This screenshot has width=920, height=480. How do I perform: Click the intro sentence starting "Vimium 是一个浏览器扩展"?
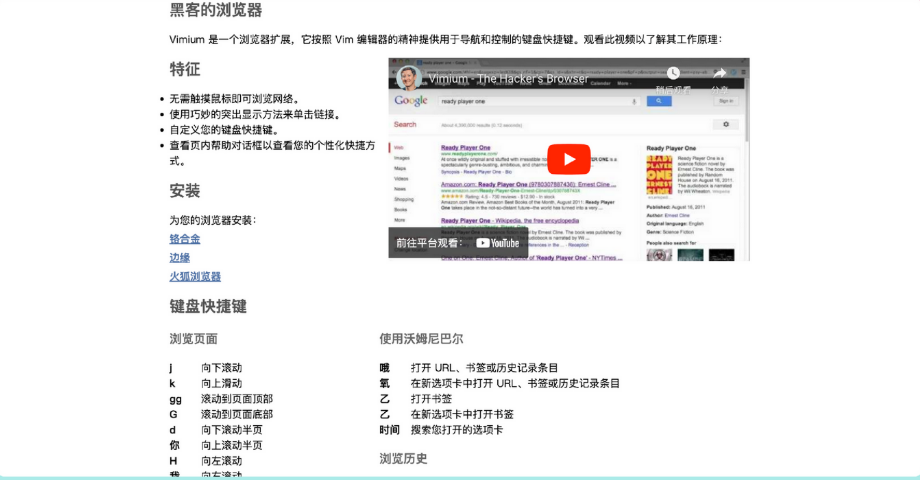click(x=446, y=39)
